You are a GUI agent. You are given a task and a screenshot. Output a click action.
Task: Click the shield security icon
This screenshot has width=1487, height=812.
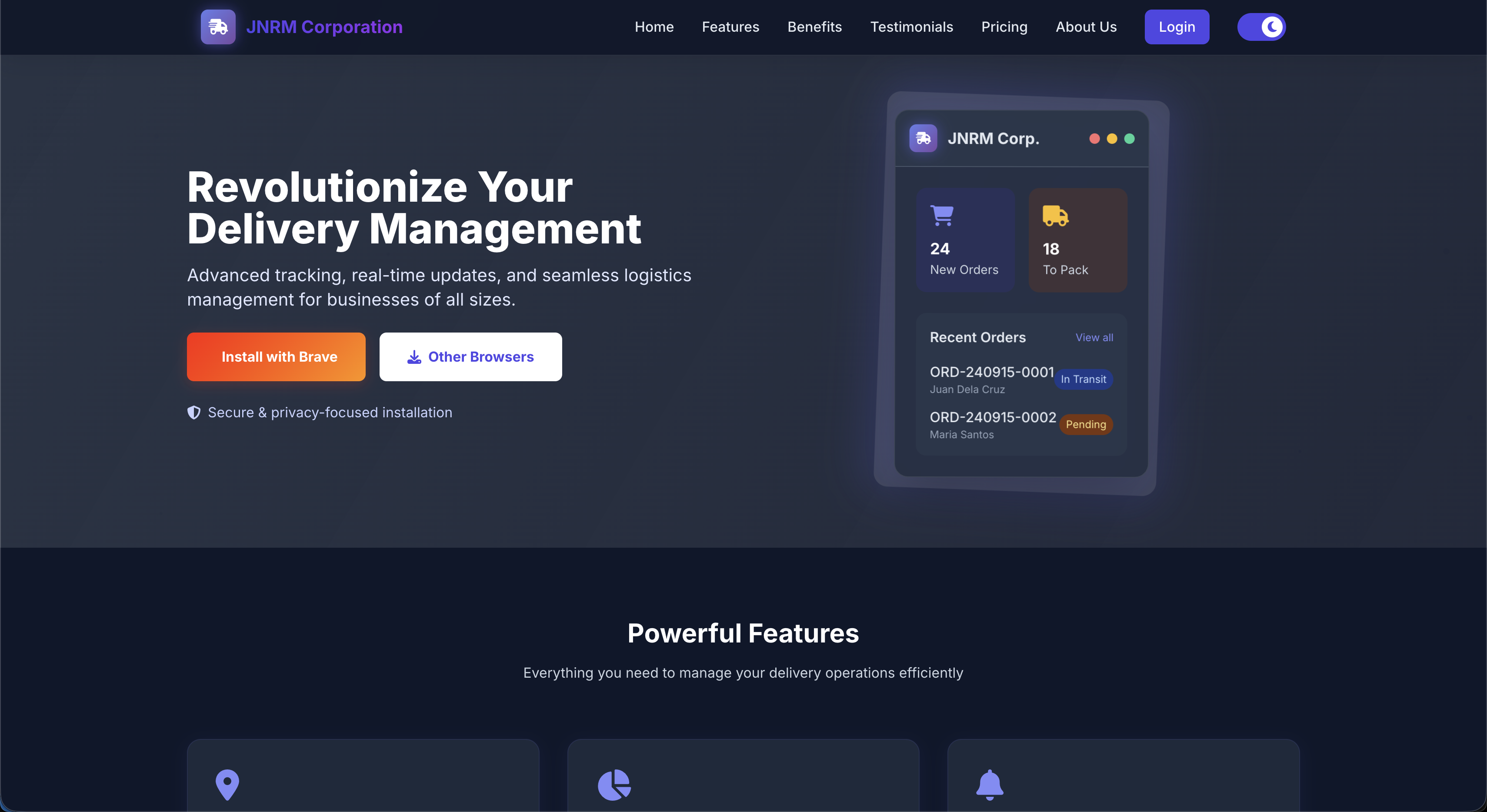click(193, 412)
